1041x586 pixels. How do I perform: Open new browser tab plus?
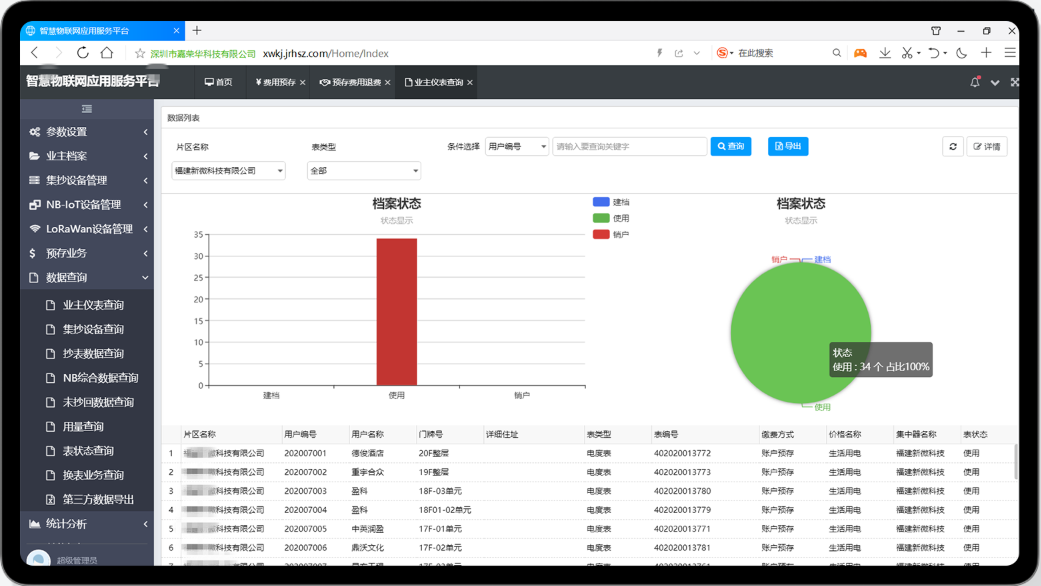click(197, 30)
